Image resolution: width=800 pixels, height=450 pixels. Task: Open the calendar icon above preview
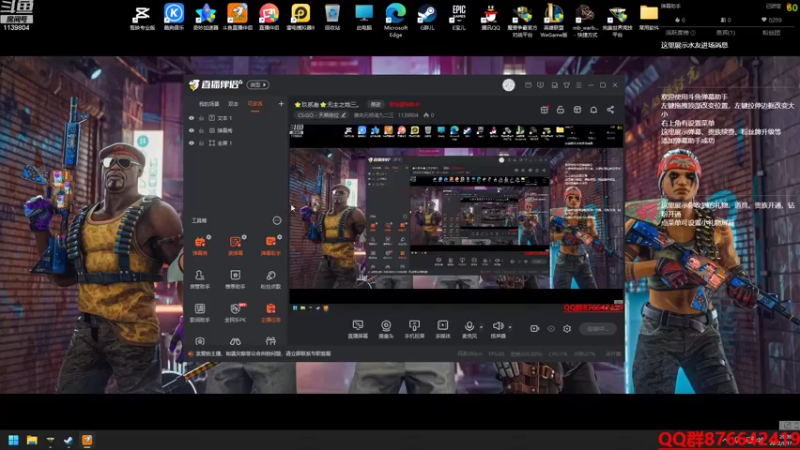544,110
